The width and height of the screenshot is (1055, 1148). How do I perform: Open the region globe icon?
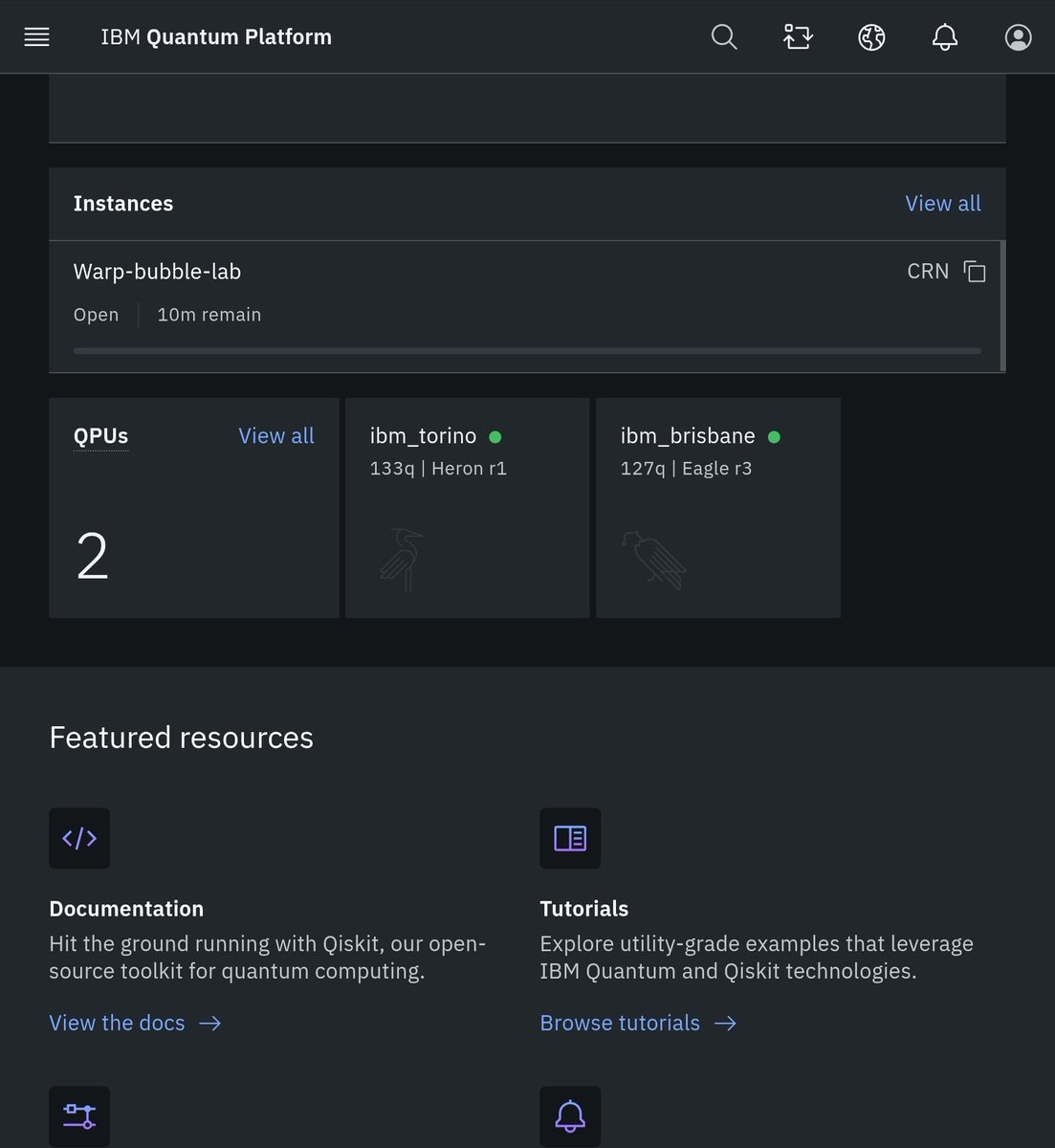click(x=871, y=37)
